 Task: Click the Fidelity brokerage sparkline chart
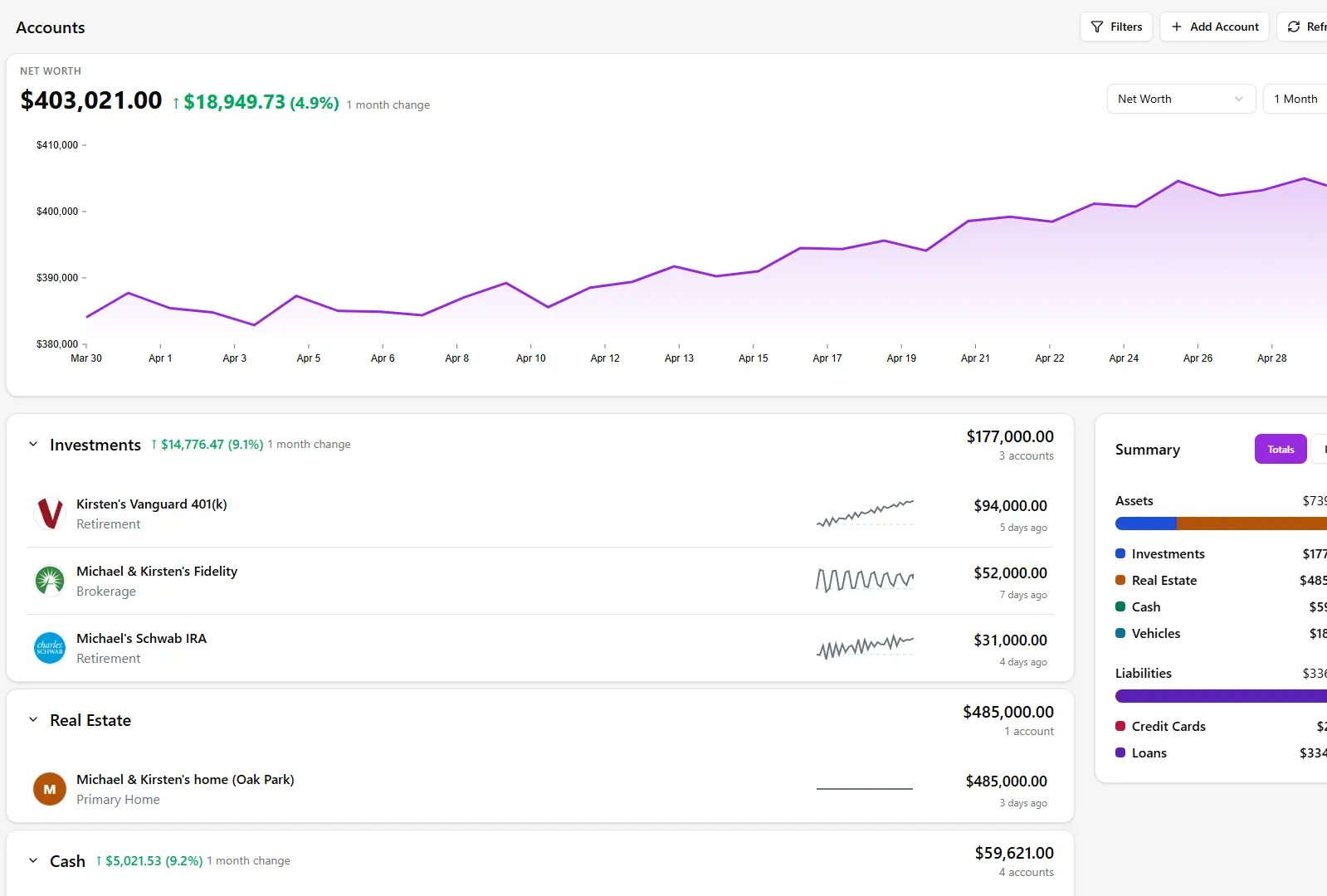click(865, 580)
